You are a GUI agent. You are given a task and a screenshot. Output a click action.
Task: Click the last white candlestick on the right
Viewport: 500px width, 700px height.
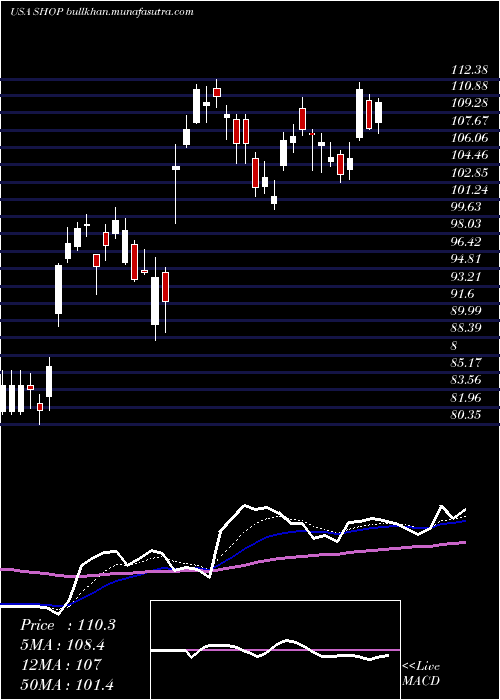379,112
